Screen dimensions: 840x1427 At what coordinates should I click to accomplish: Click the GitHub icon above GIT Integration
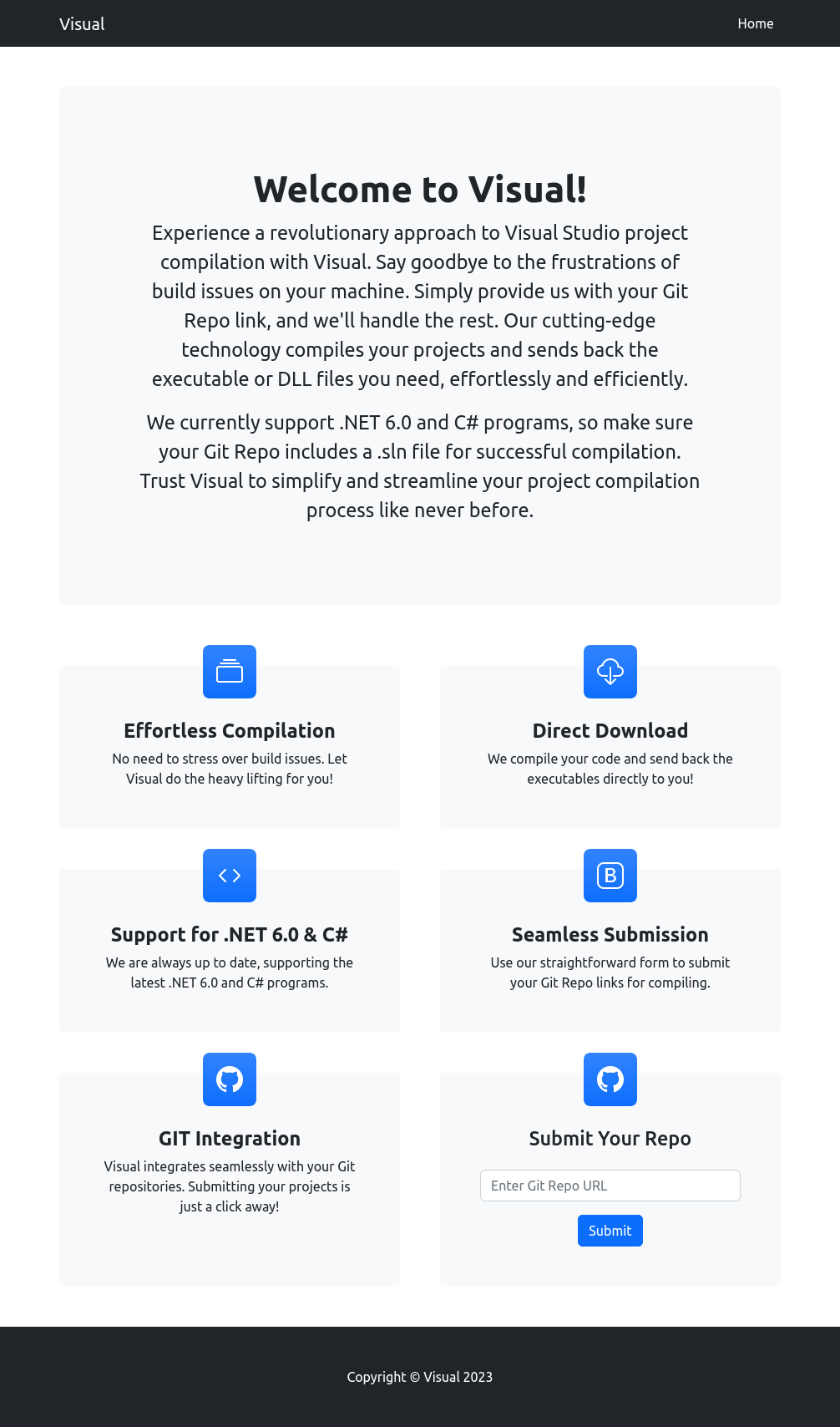point(230,1079)
